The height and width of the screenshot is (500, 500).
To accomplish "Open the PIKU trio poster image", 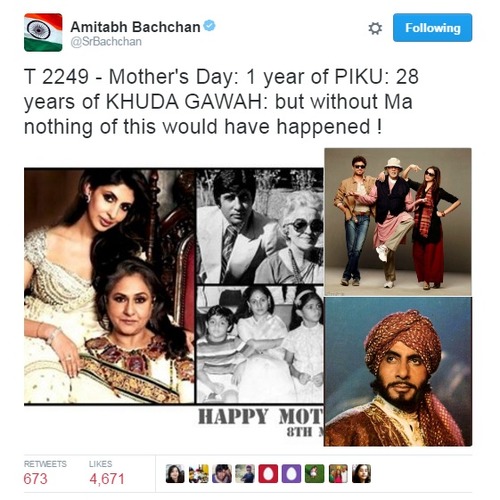I will coord(398,222).
